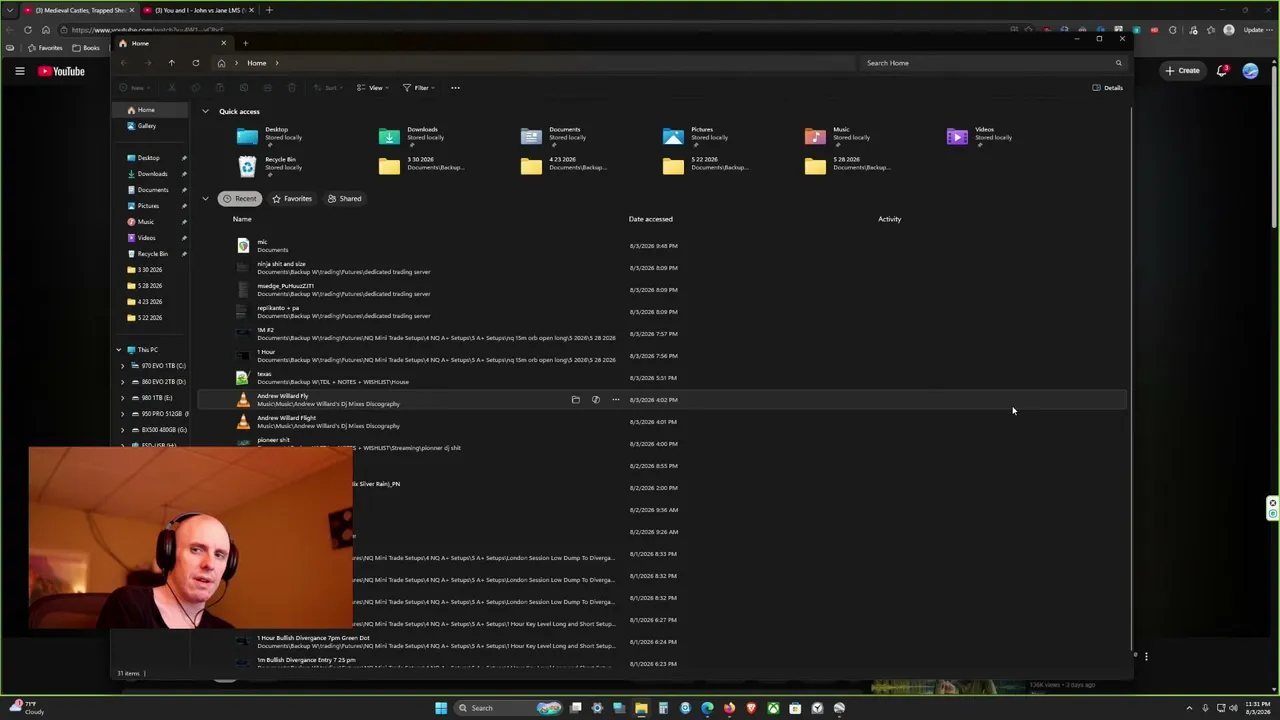Open file location for Andrew Willard Fly
Viewport: 1280px width, 720px height.
575,400
